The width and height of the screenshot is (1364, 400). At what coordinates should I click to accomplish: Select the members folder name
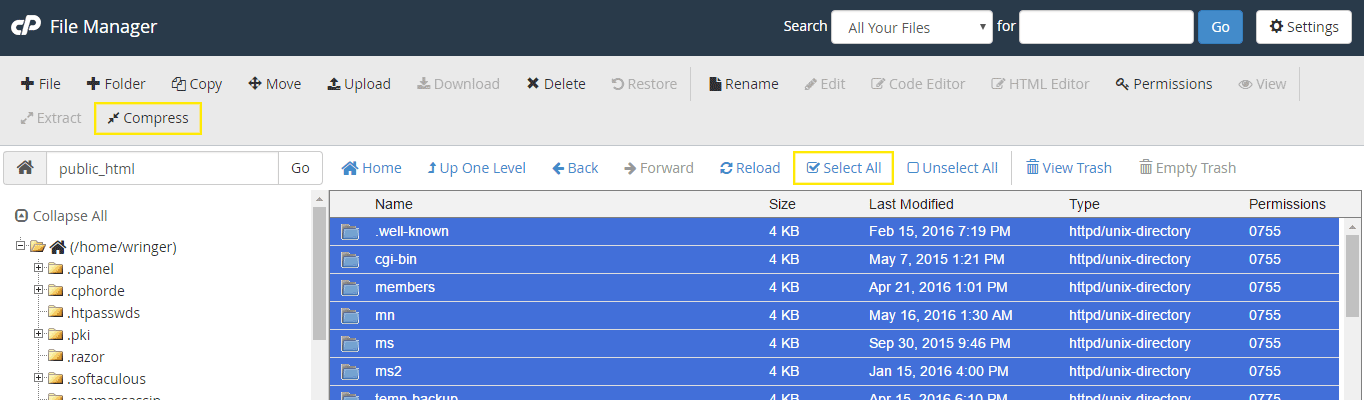click(404, 287)
